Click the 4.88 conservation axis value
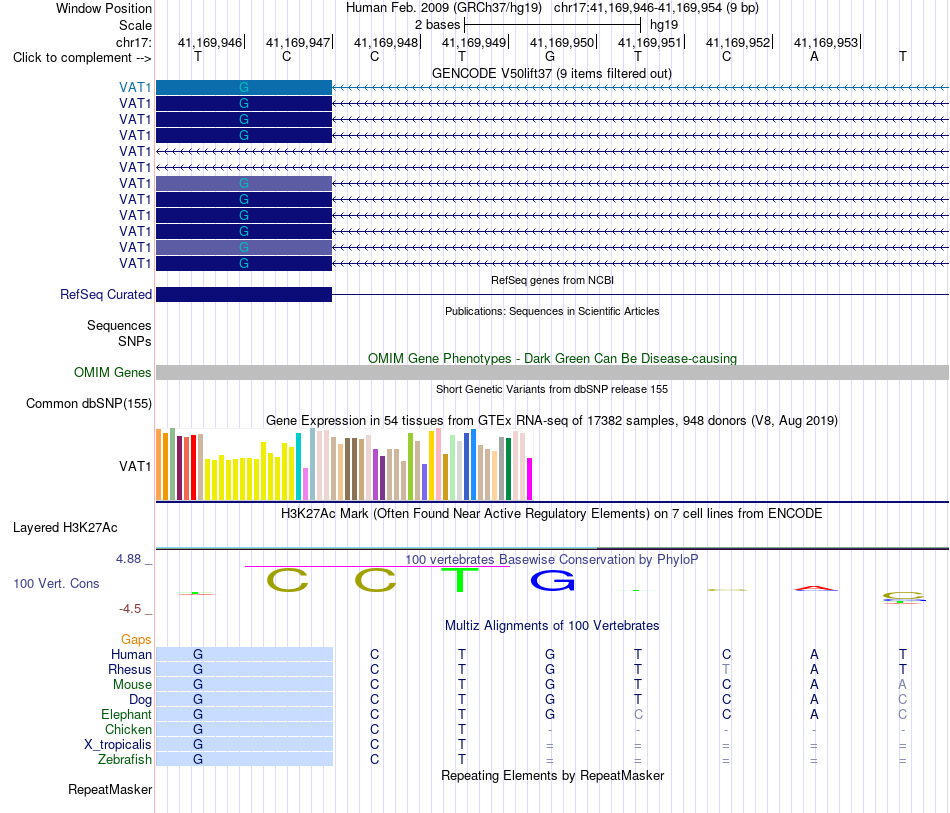This screenshot has height=813, width=950. click(128, 559)
